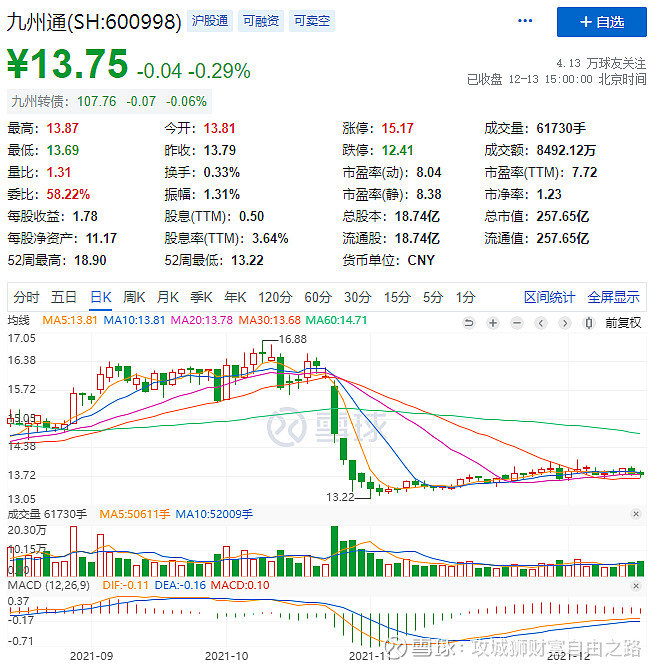Switch to the 分时 chart tab

[x=26, y=297]
